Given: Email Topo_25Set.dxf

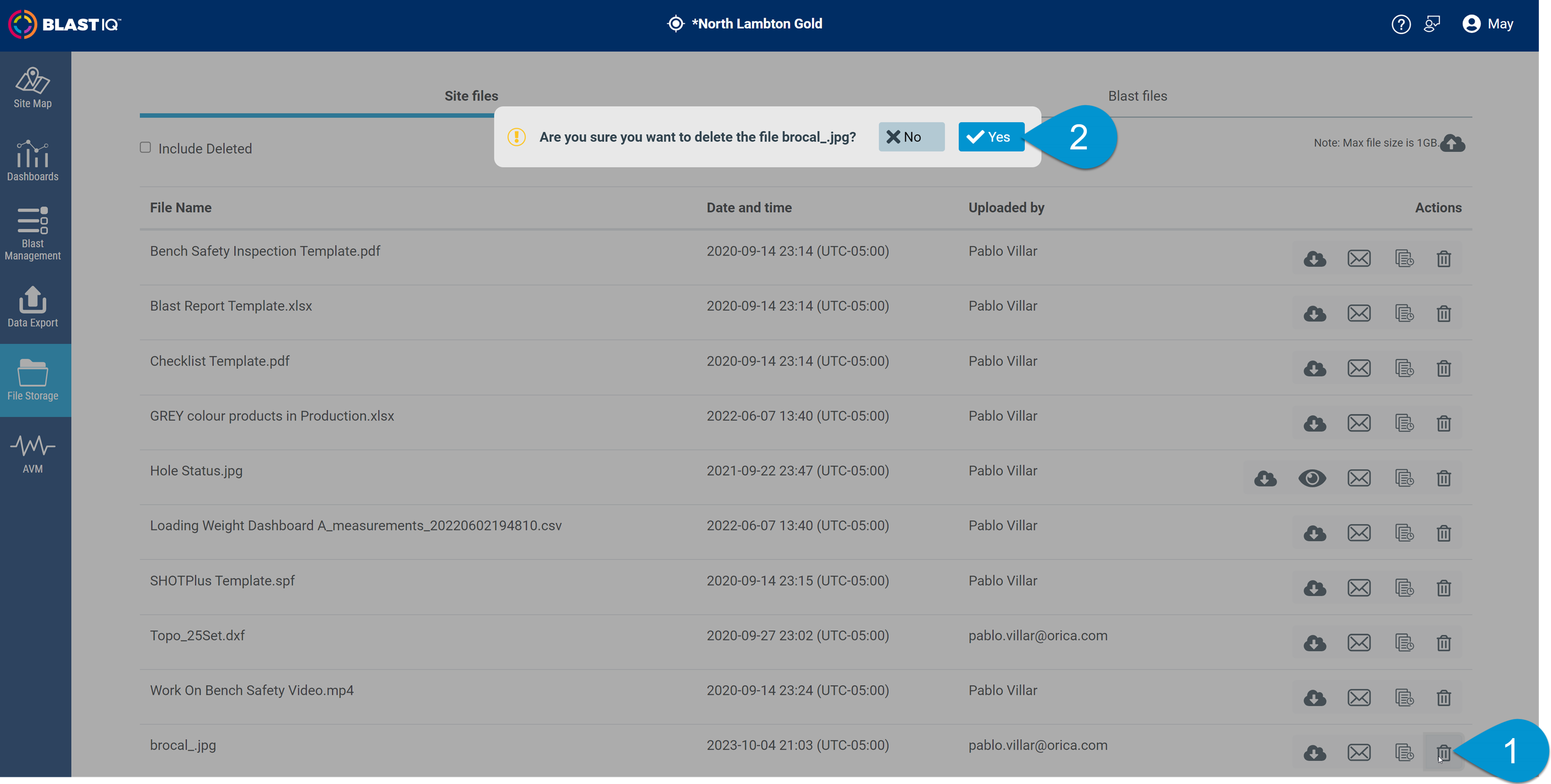Looking at the screenshot, I should (x=1359, y=642).
